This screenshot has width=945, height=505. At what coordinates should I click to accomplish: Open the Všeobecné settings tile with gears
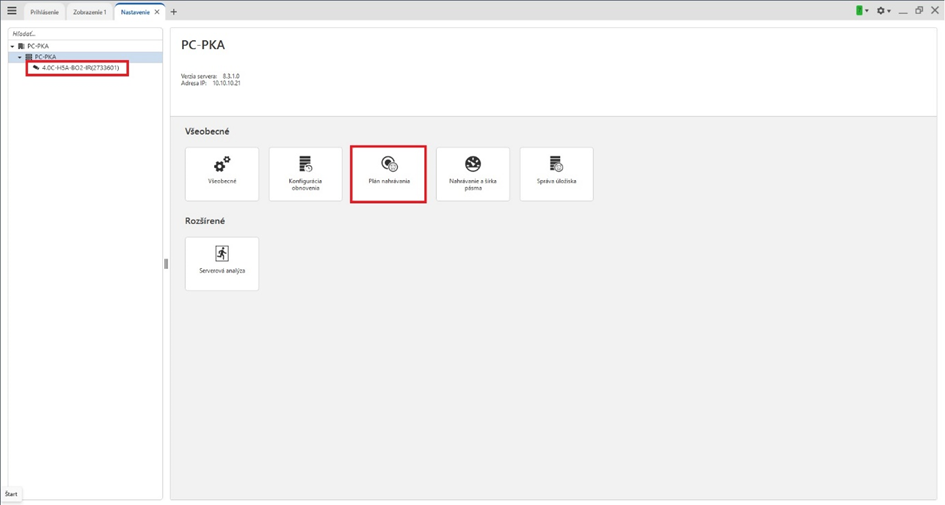222,174
